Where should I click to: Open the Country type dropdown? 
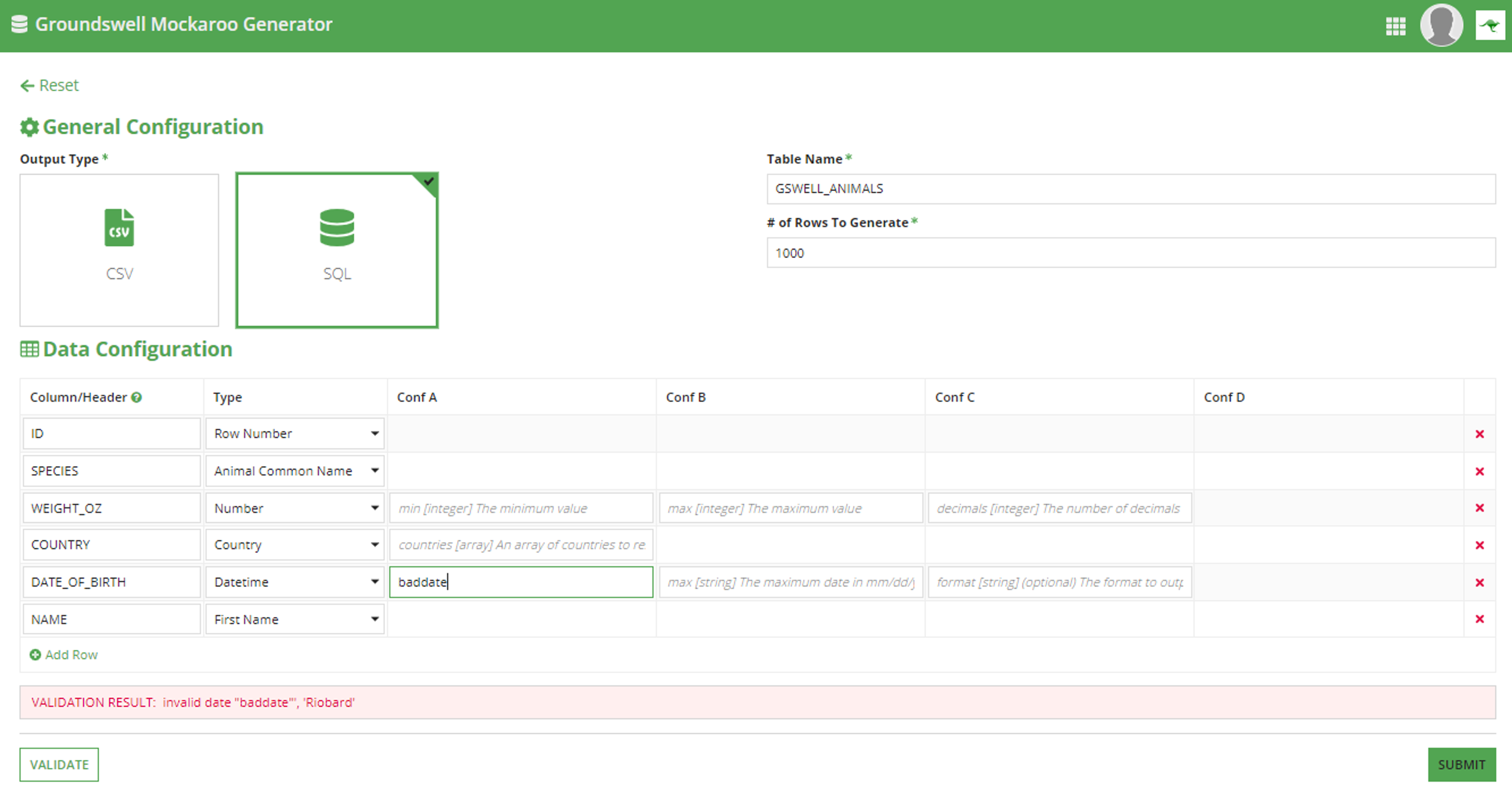(x=295, y=545)
